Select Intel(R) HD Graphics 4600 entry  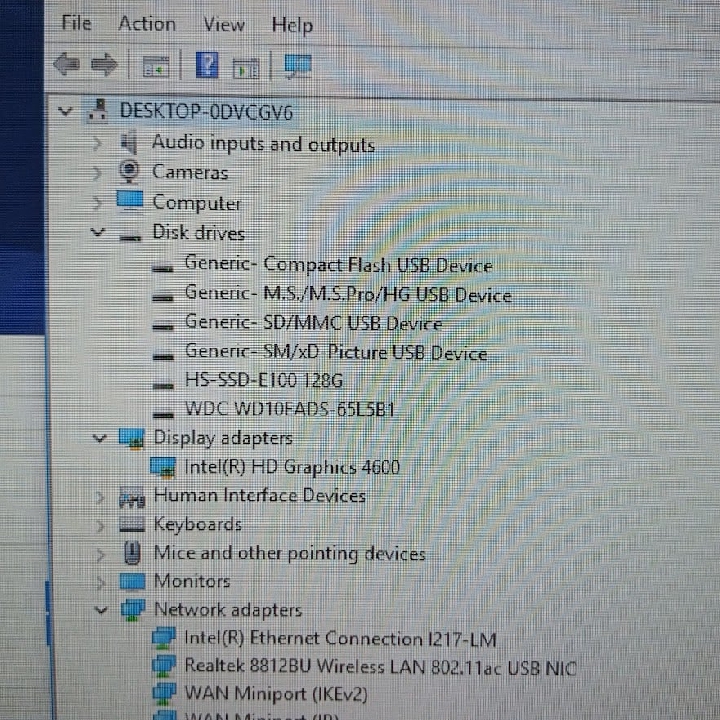pyautogui.click(x=292, y=467)
